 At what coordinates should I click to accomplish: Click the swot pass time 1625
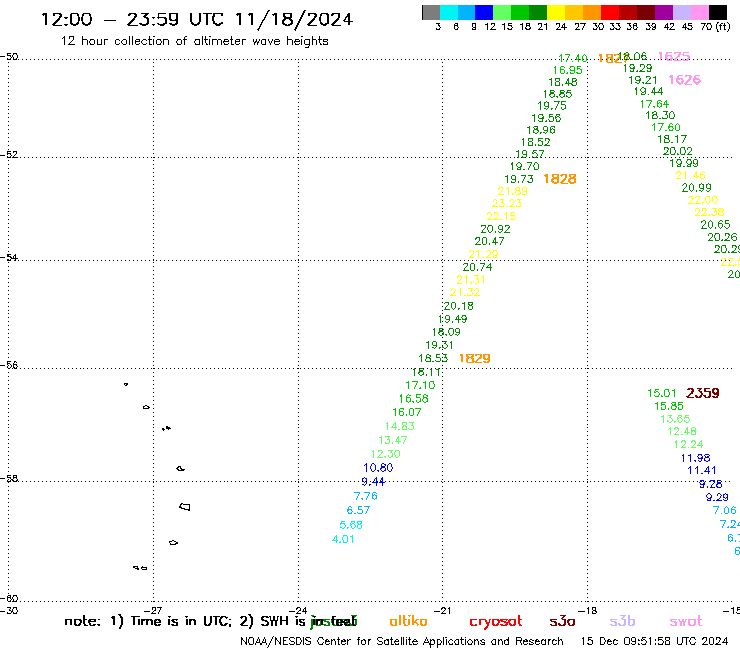tap(674, 57)
